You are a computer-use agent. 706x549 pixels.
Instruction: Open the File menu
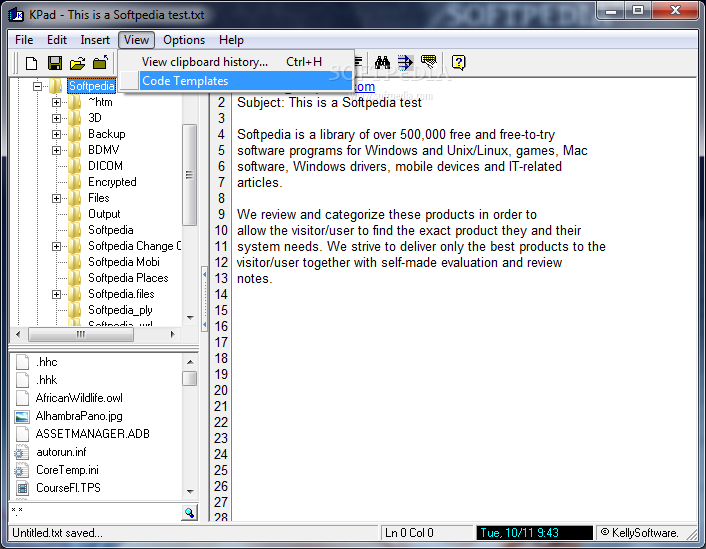click(x=24, y=40)
